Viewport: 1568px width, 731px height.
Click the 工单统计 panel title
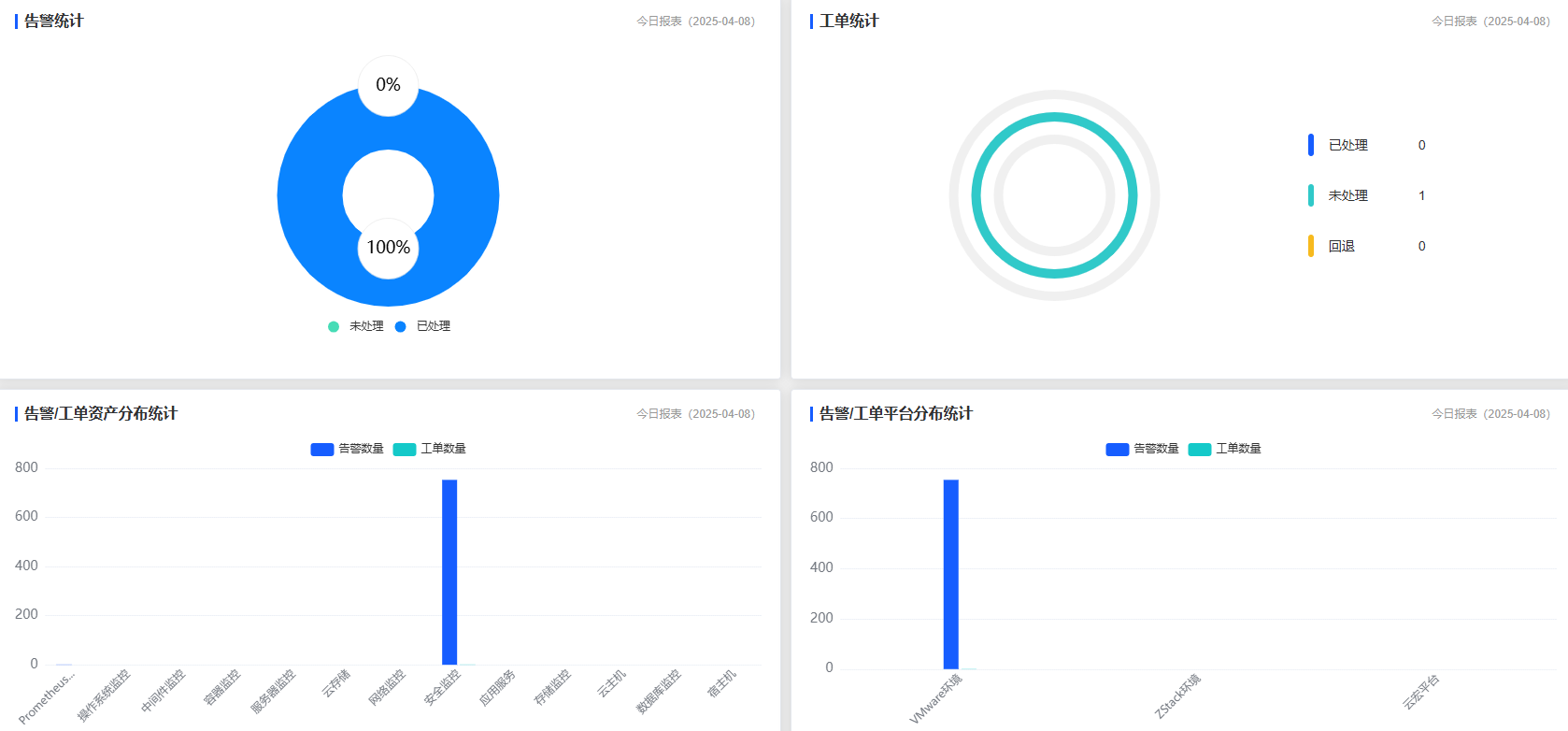[849, 21]
